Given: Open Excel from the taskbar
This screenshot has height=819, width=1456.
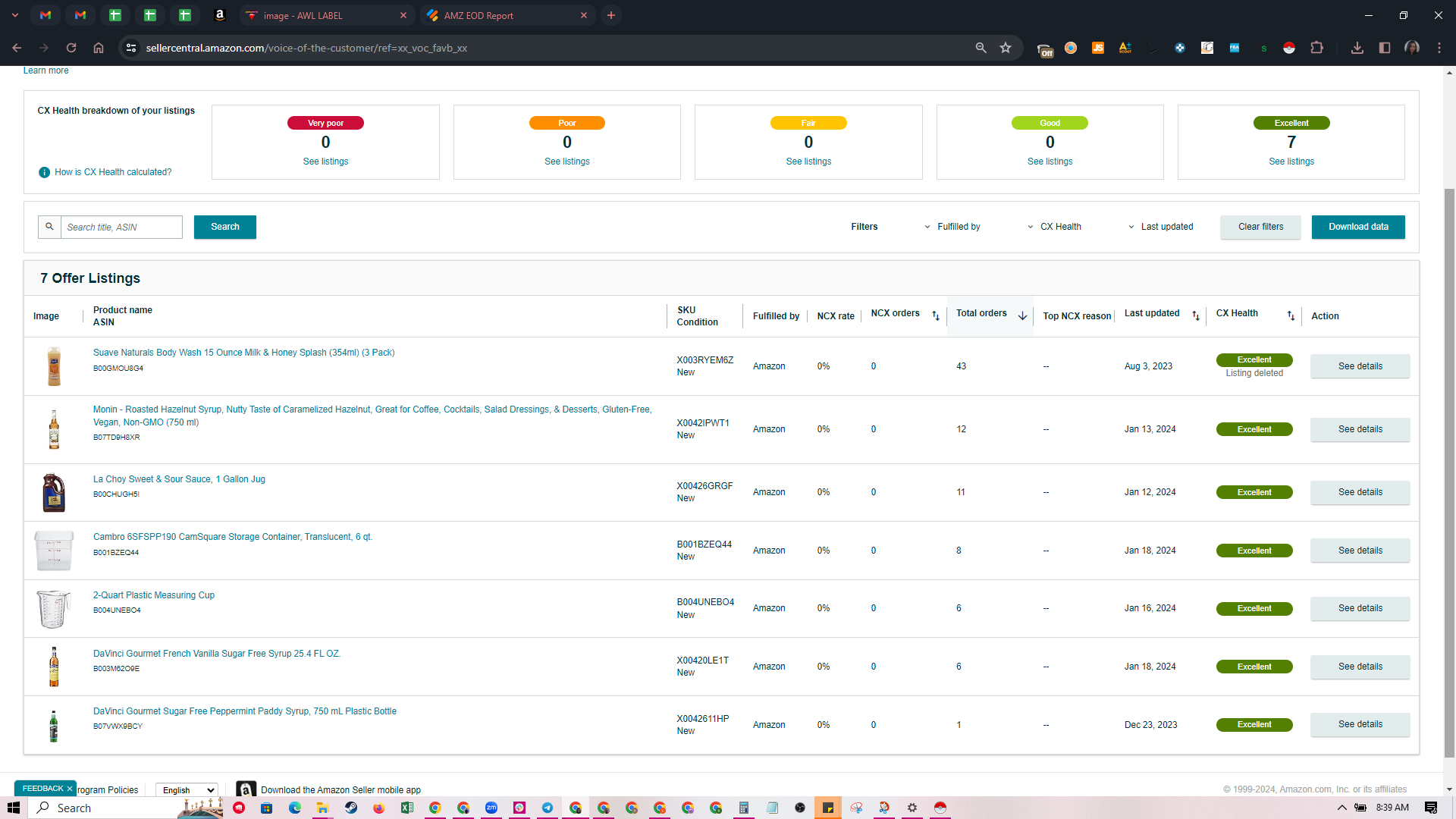Looking at the screenshot, I should pos(407,808).
